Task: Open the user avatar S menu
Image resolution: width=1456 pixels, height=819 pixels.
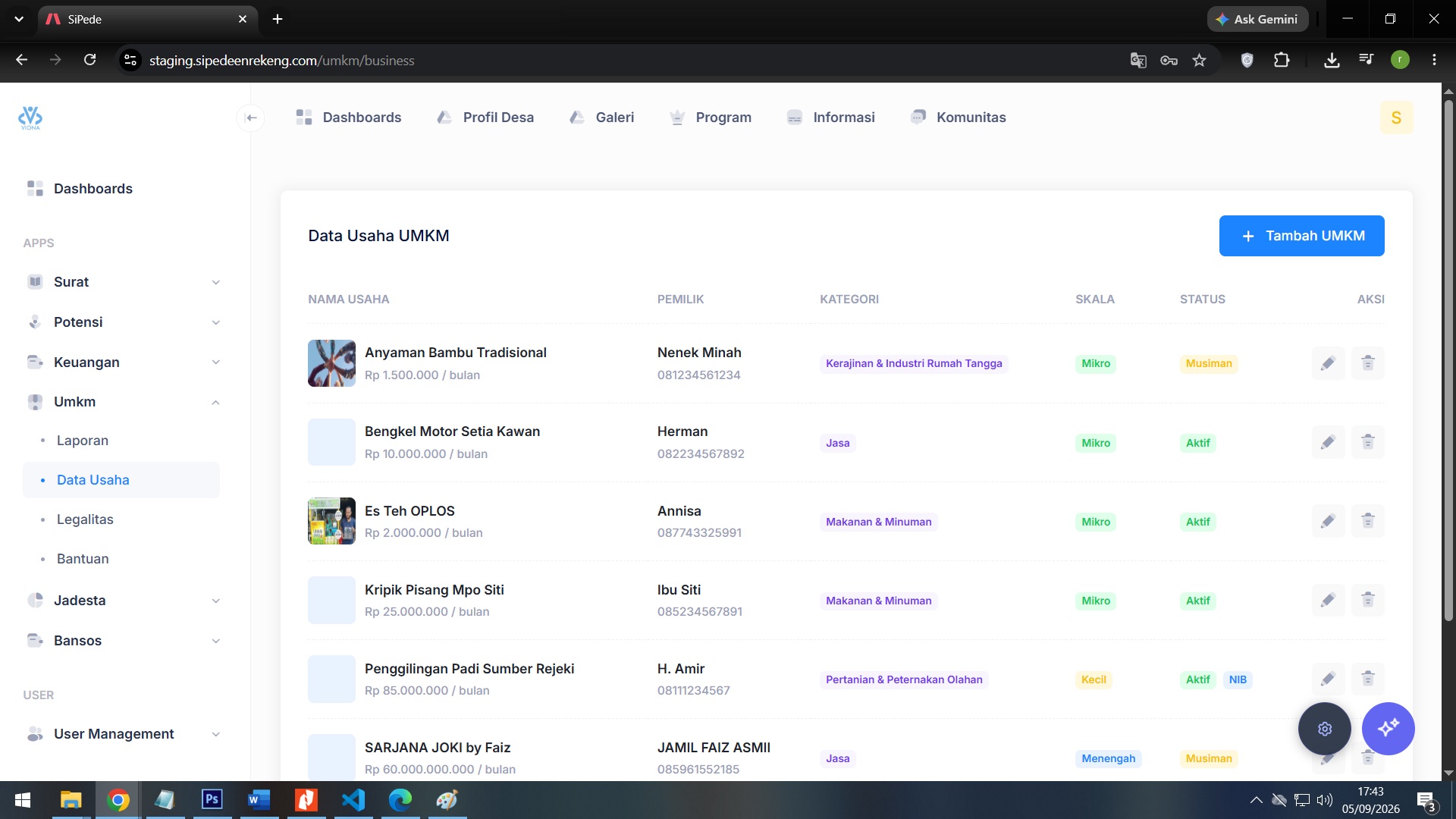Action: pyautogui.click(x=1396, y=118)
